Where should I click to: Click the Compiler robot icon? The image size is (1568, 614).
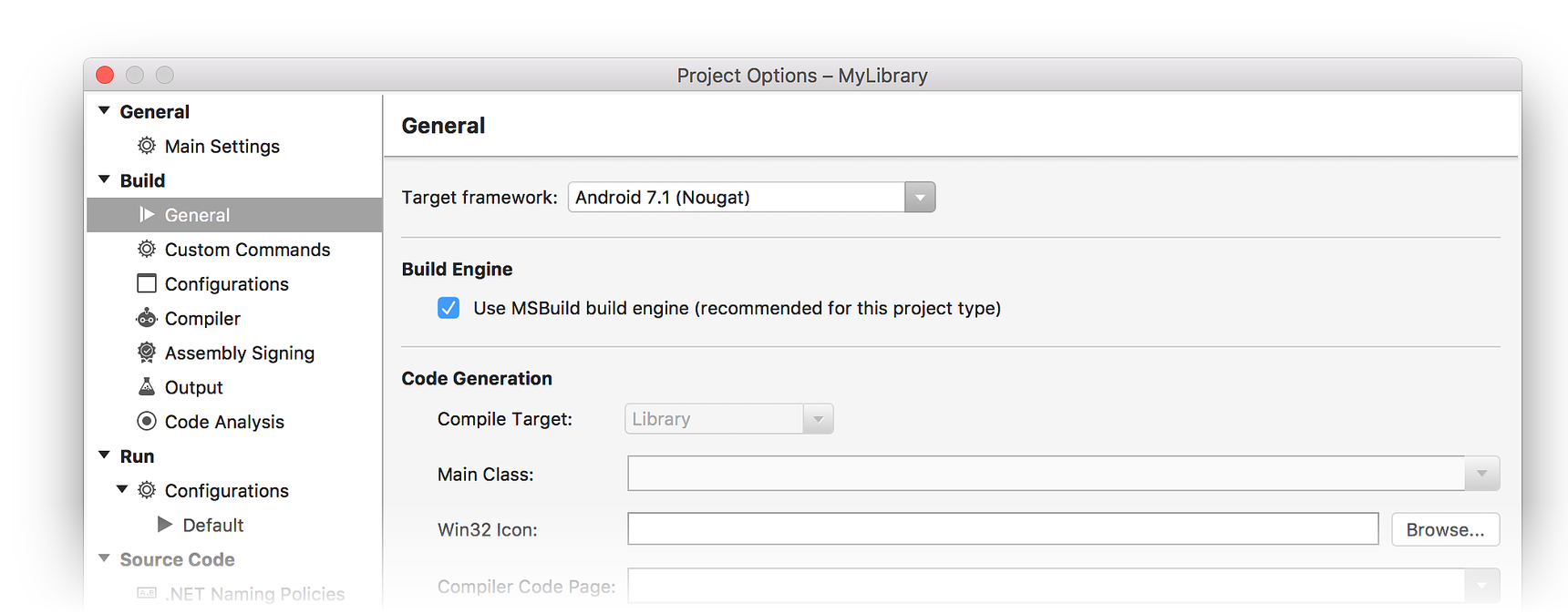pos(146,318)
